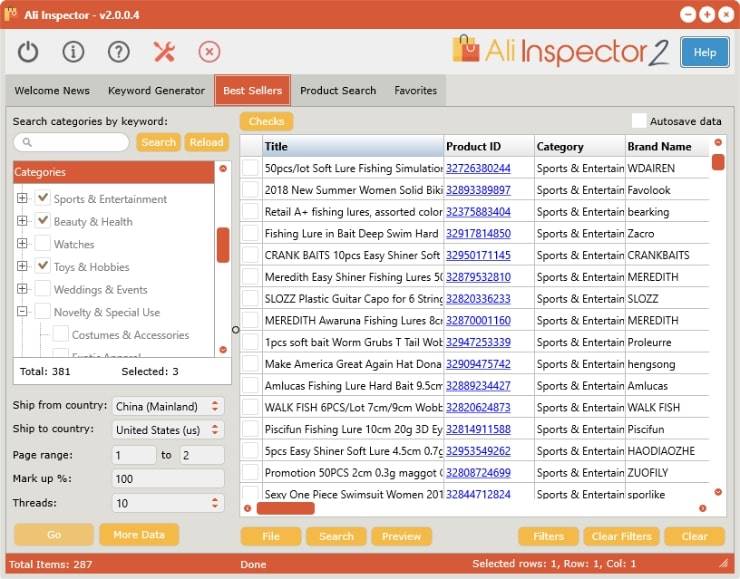Click the results table scroll-up red arrow

pyautogui.click(x=718, y=142)
